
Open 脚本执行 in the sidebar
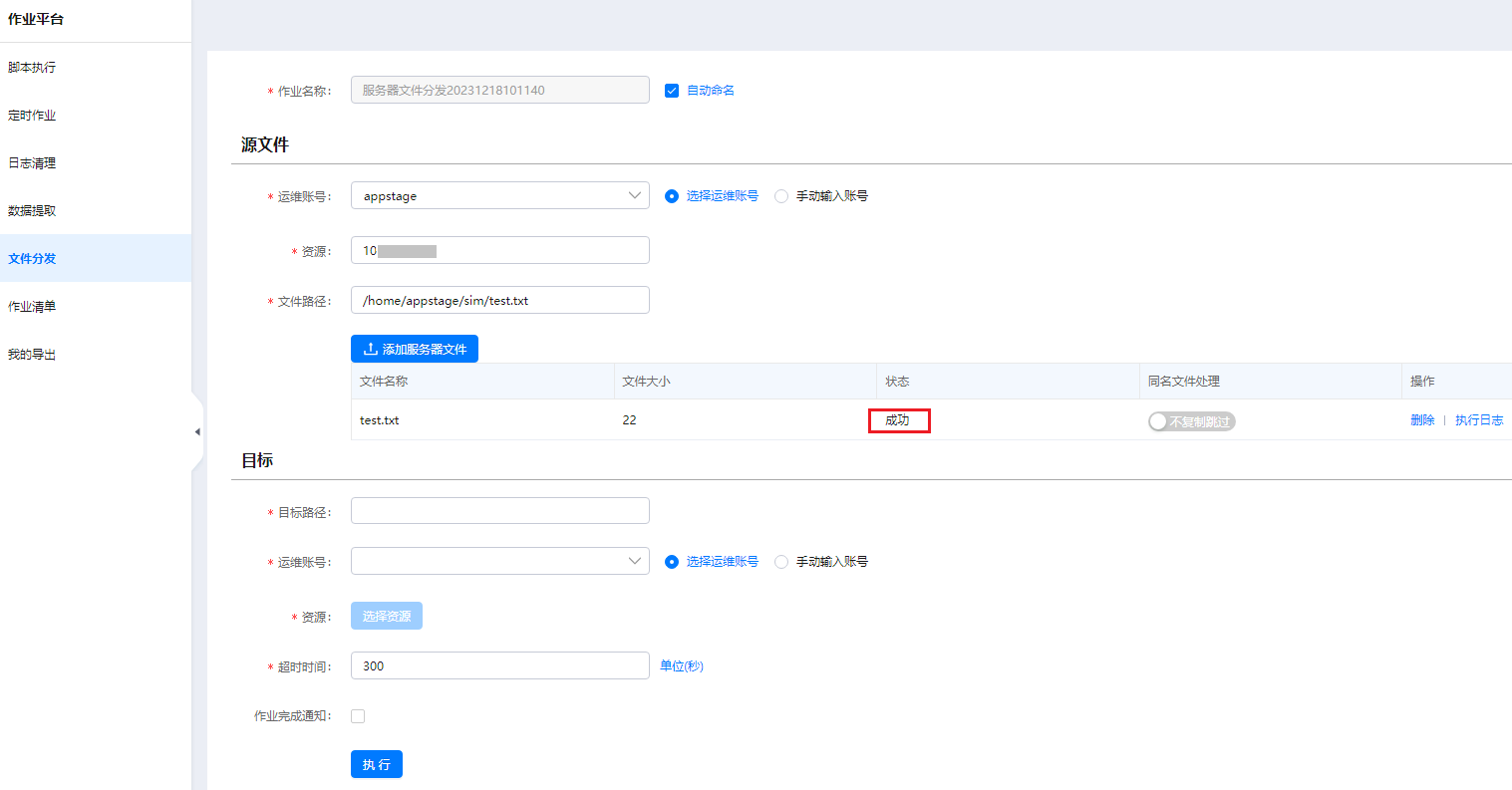pyautogui.click(x=32, y=68)
